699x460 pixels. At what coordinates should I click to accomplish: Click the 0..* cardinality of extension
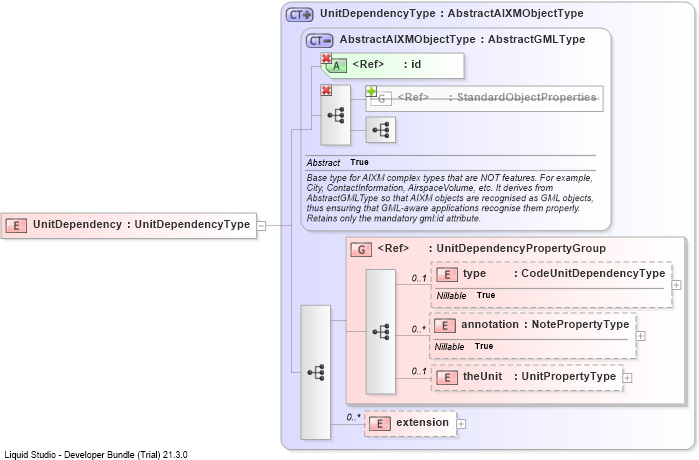[x=354, y=417]
